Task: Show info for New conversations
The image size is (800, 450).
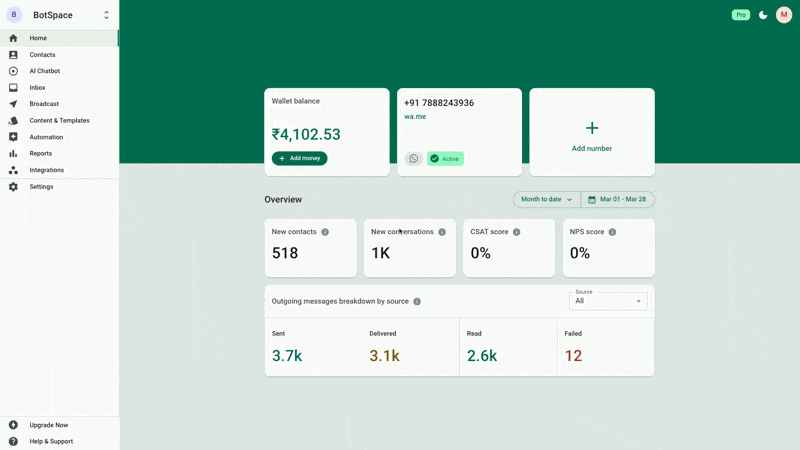Action: (442, 232)
